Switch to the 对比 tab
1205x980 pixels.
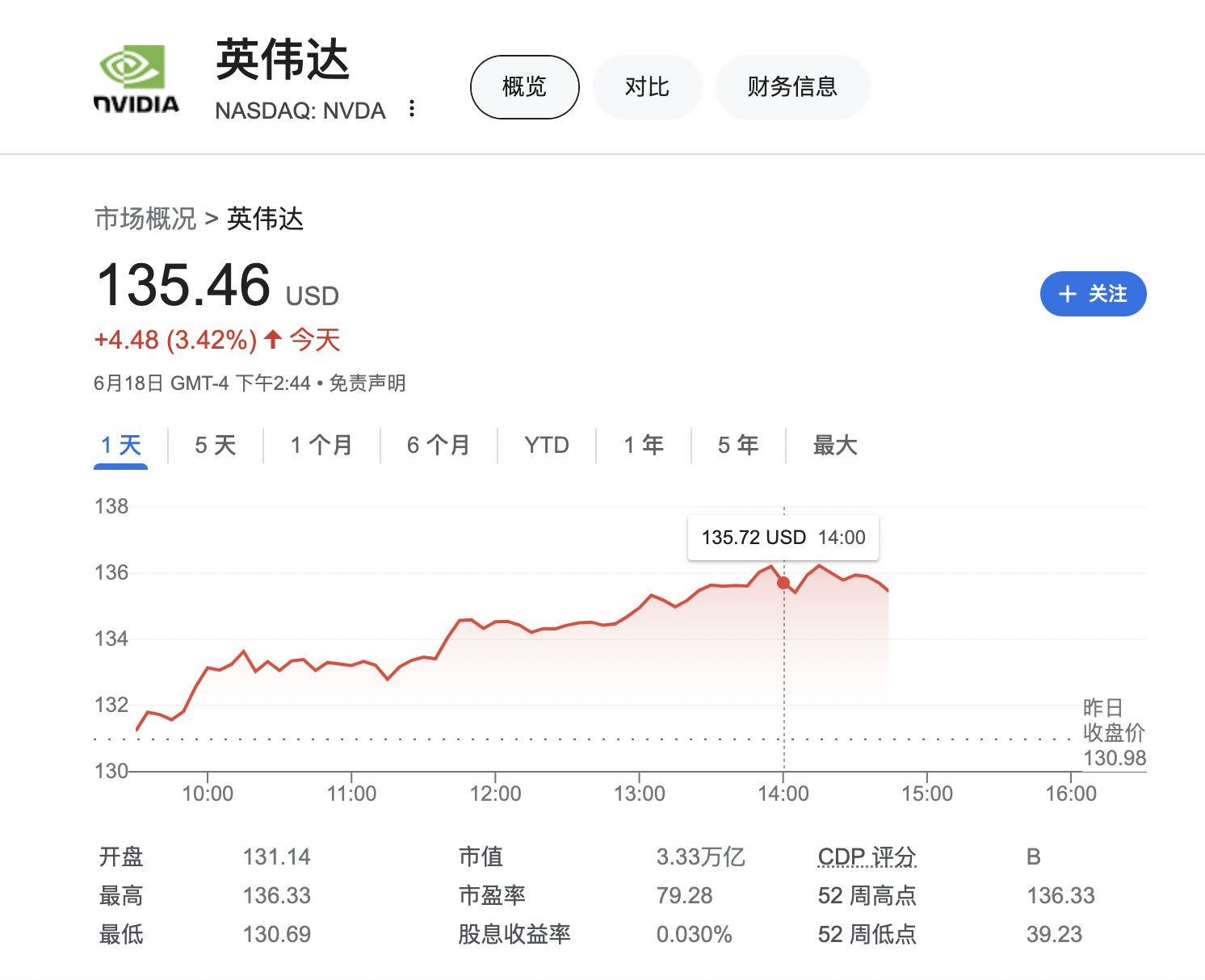tap(647, 87)
